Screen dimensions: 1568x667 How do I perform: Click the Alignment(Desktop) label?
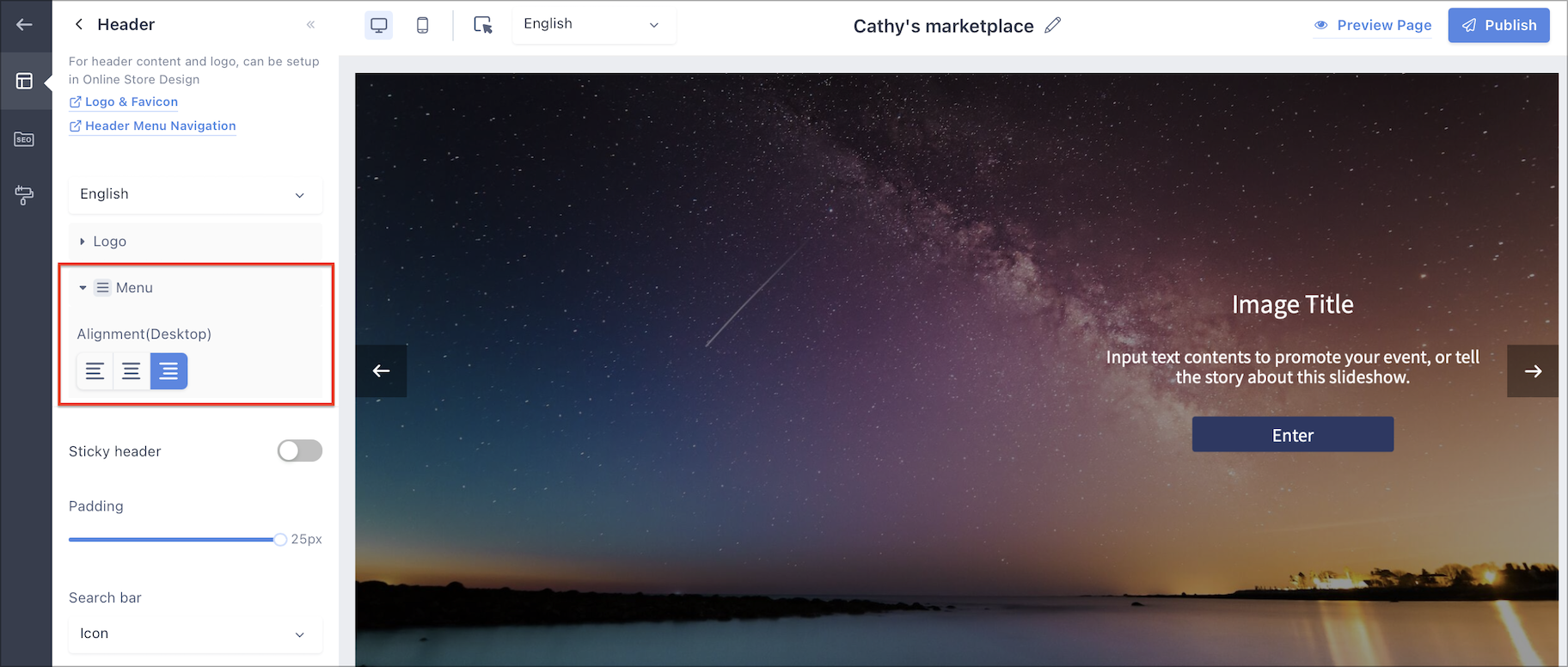click(x=144, y=334)
